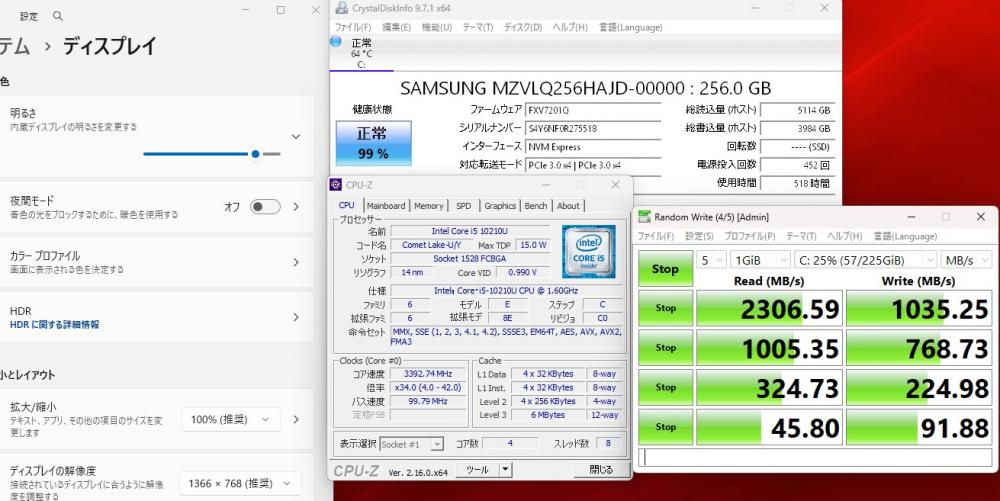Click the Stop button beside 2306.59
Screen dimensions: 1000x501
point(665,309)
